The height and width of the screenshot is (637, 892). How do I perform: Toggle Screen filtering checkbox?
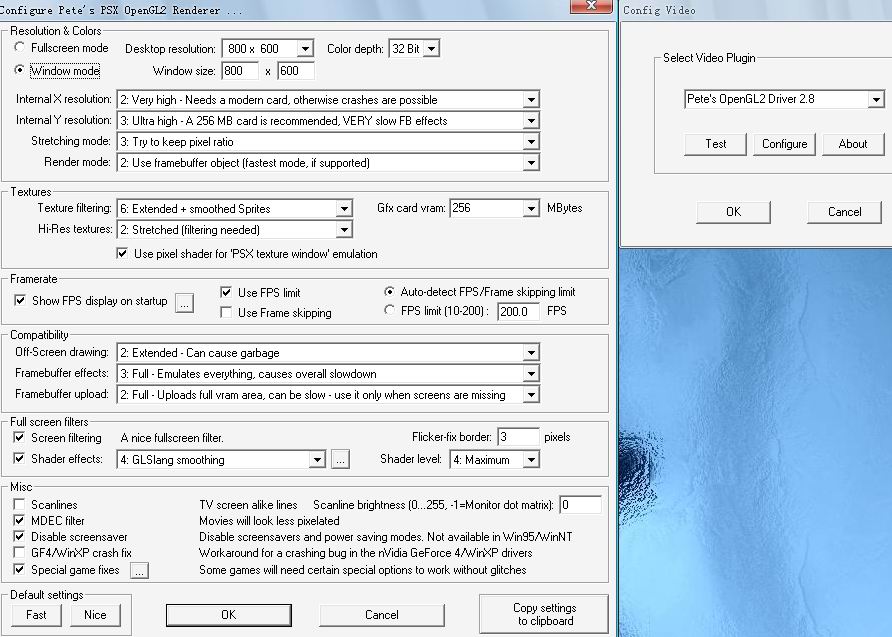pos(19,437)
